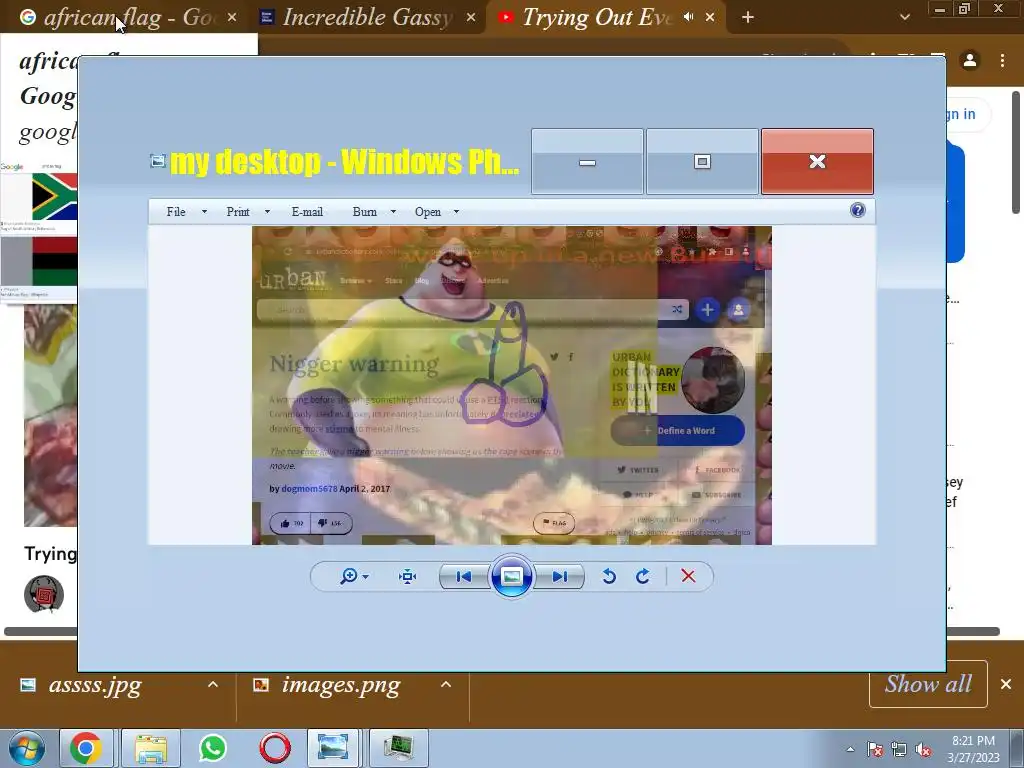Viewport: 1024px width, 768px height.
Task: Click the red-black-green Pan-African flag thumbnail
Action: click(54, 261)
